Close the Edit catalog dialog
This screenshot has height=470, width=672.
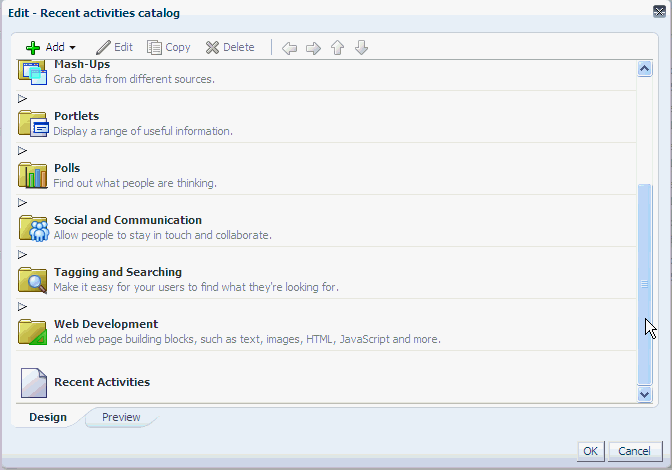[659, 12]
